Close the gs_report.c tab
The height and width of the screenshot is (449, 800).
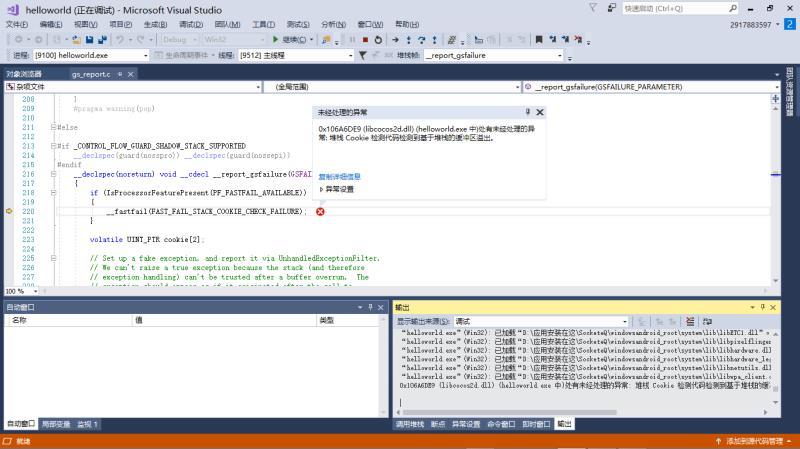131,74
